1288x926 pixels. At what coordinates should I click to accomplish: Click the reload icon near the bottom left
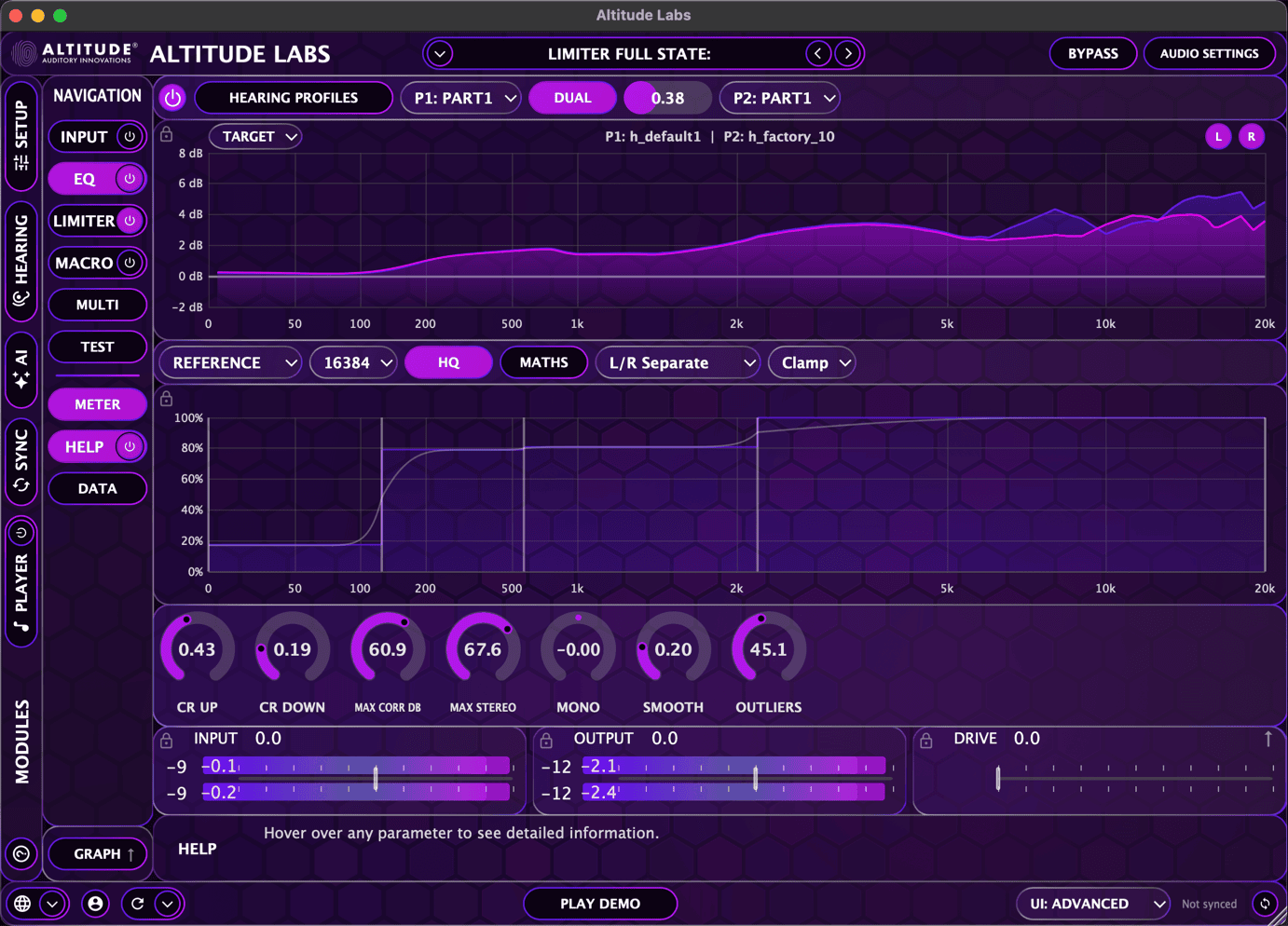pos(138,904)
